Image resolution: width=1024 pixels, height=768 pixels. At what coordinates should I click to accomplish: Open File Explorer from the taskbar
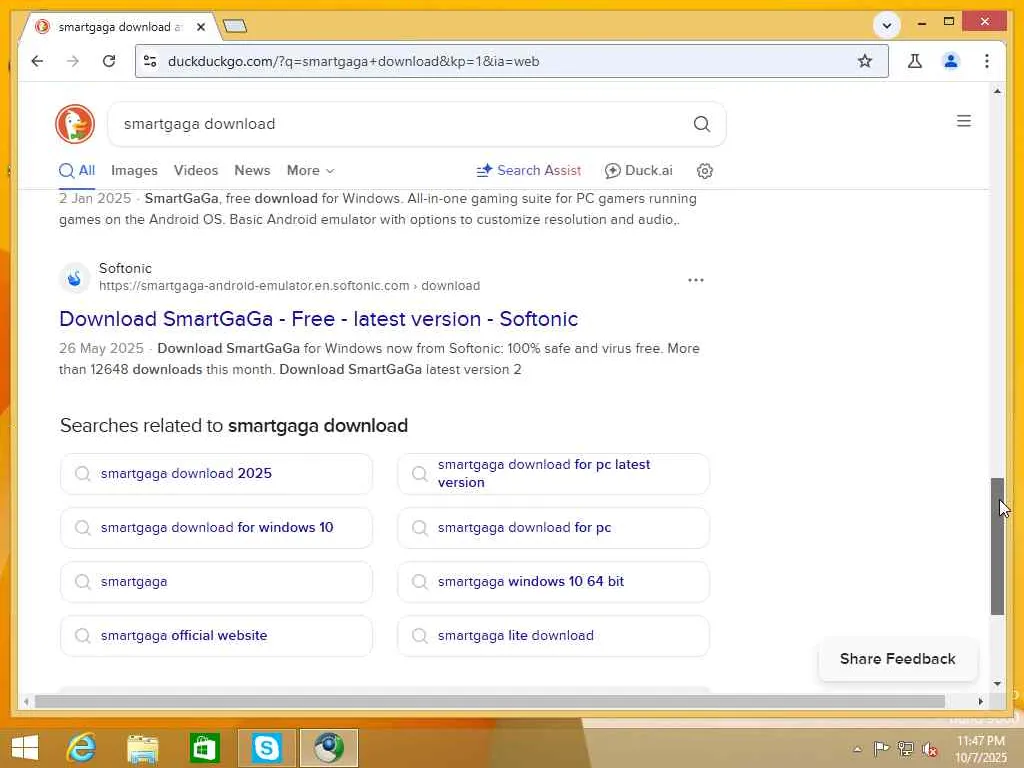click(143, 747)
